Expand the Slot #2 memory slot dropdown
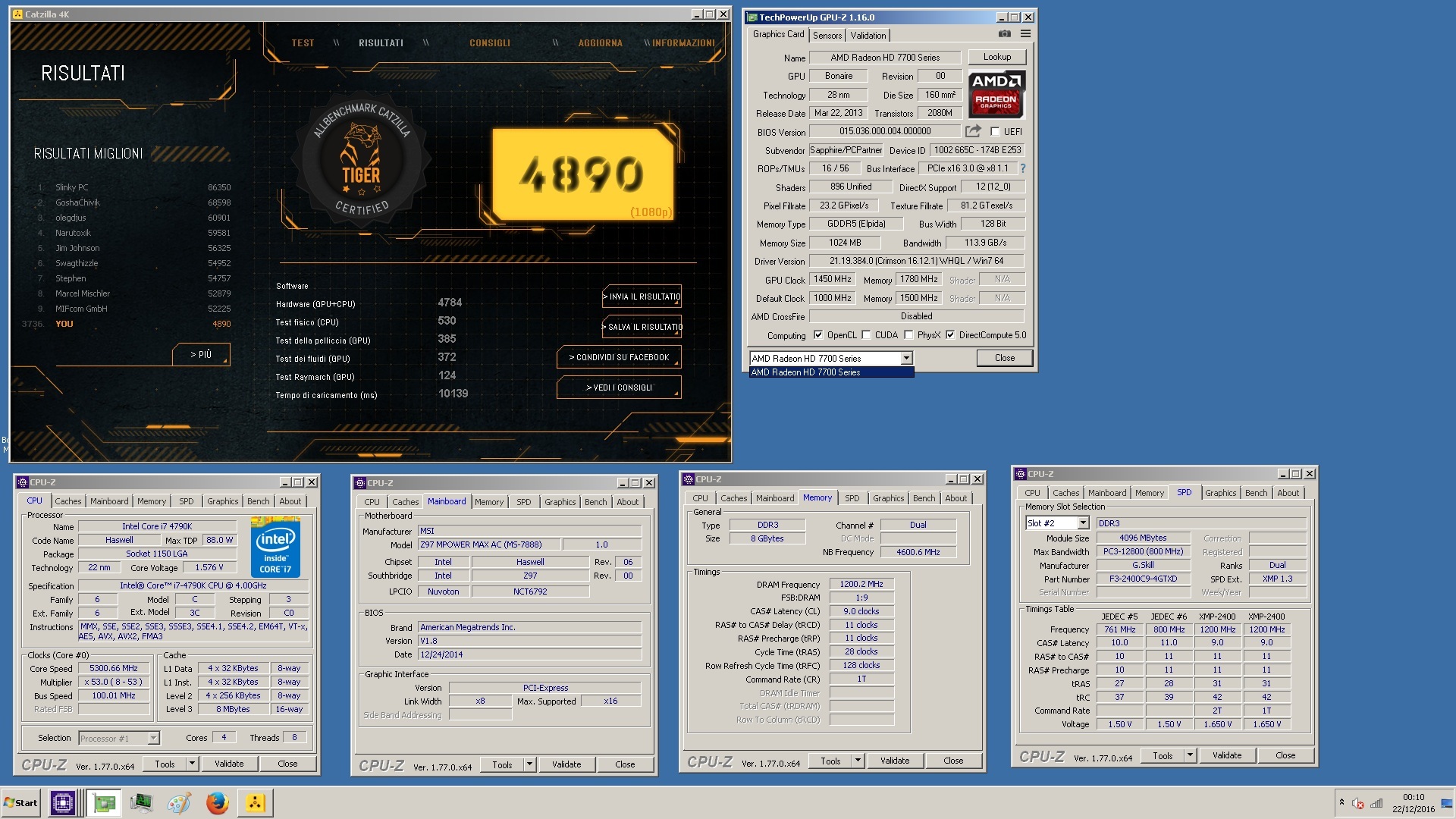 coord(1084,523)
